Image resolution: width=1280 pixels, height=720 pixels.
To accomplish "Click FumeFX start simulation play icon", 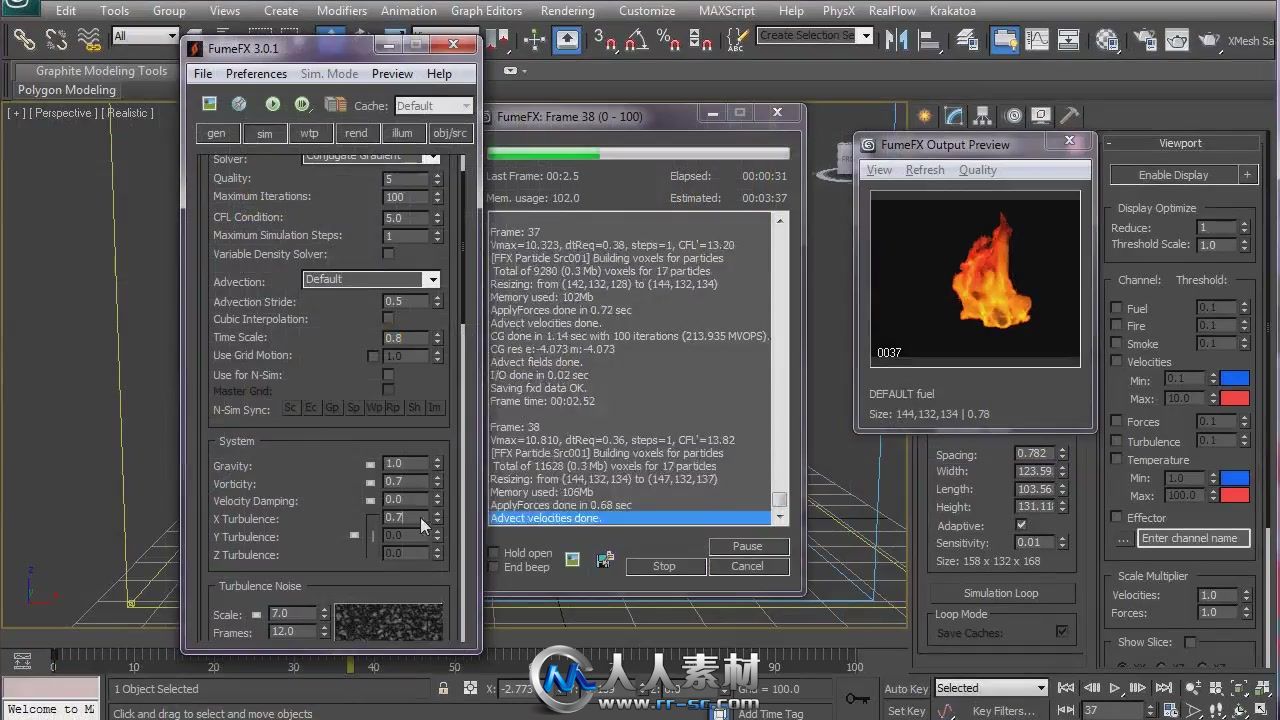I will (x=272, y=104).
